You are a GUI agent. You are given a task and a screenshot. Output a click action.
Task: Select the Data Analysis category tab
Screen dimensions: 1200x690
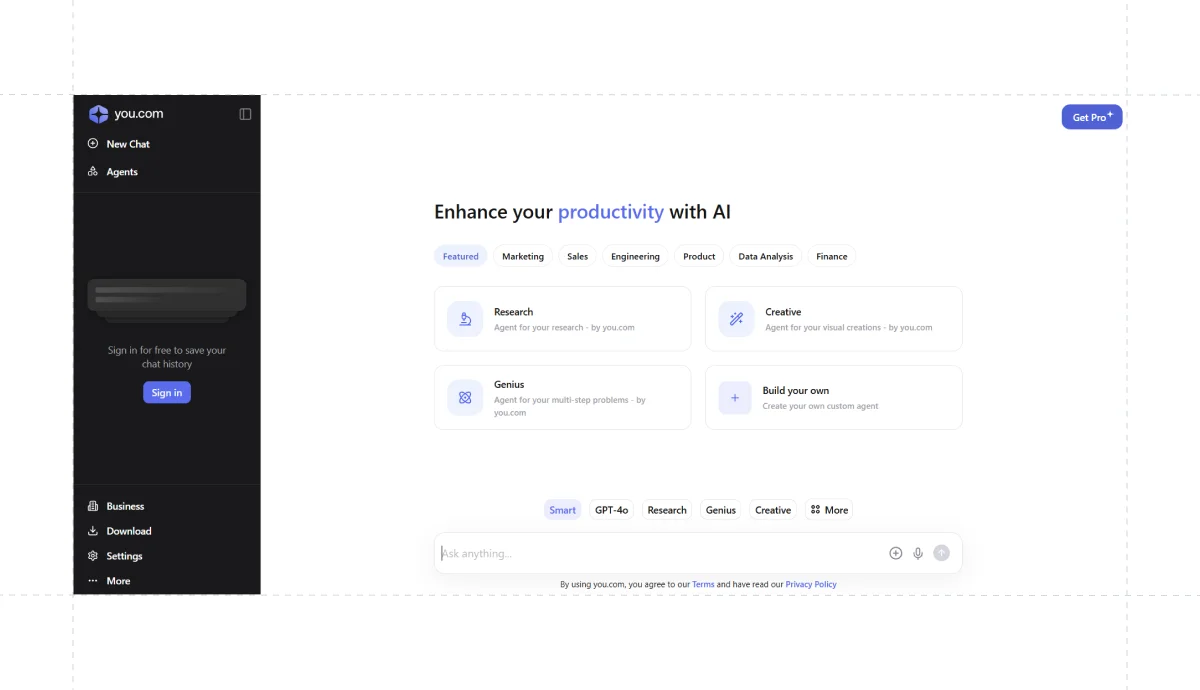point(765,257)
